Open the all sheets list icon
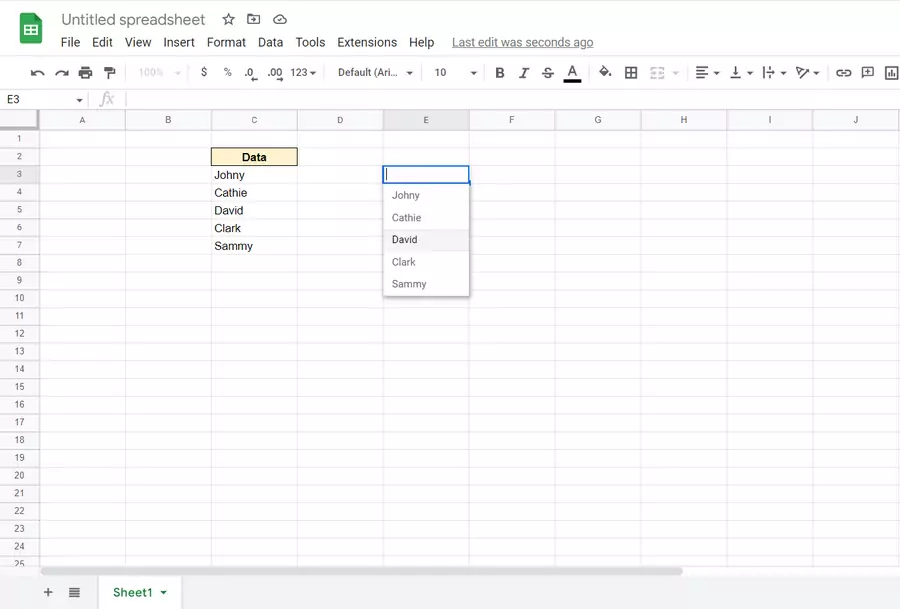 pyautogui.click(x=74, y=592)
